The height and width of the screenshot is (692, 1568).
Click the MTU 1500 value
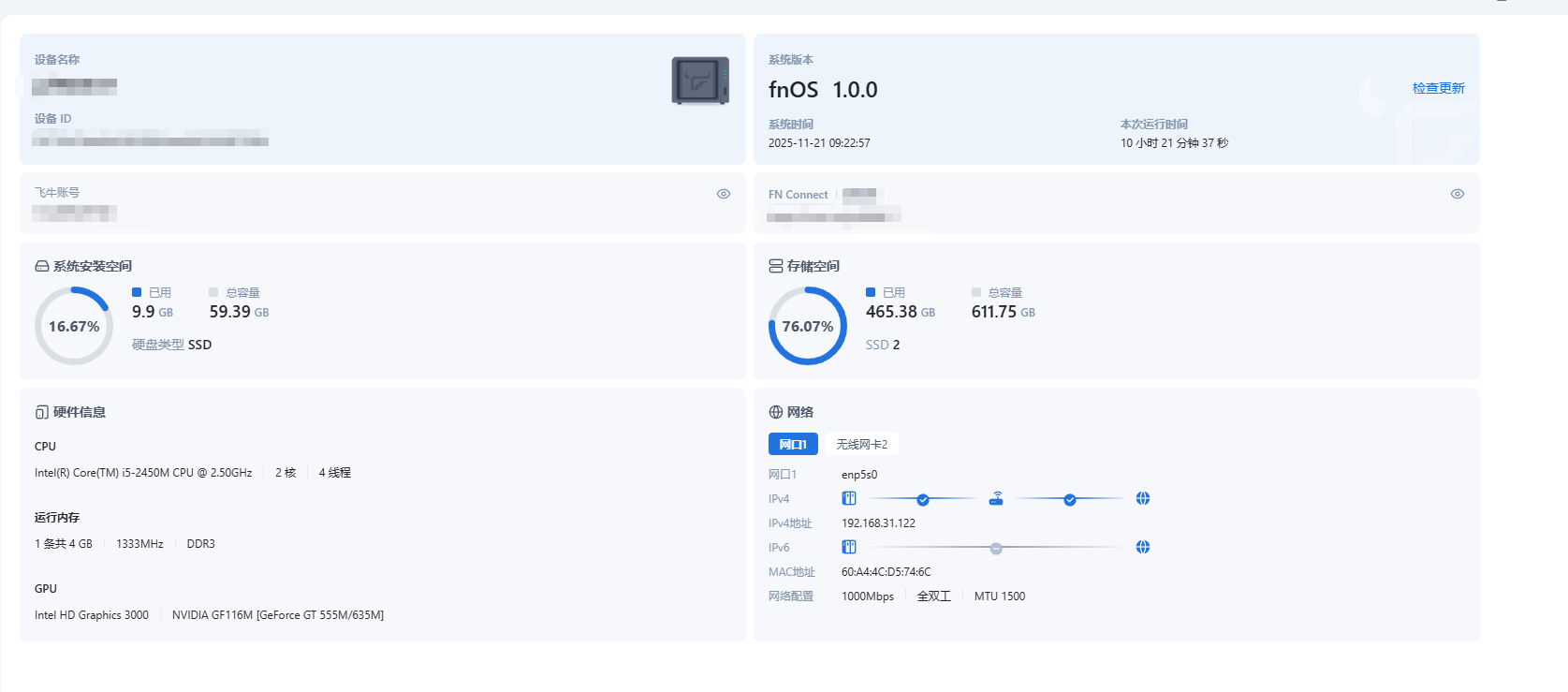tap(1000, 596)
